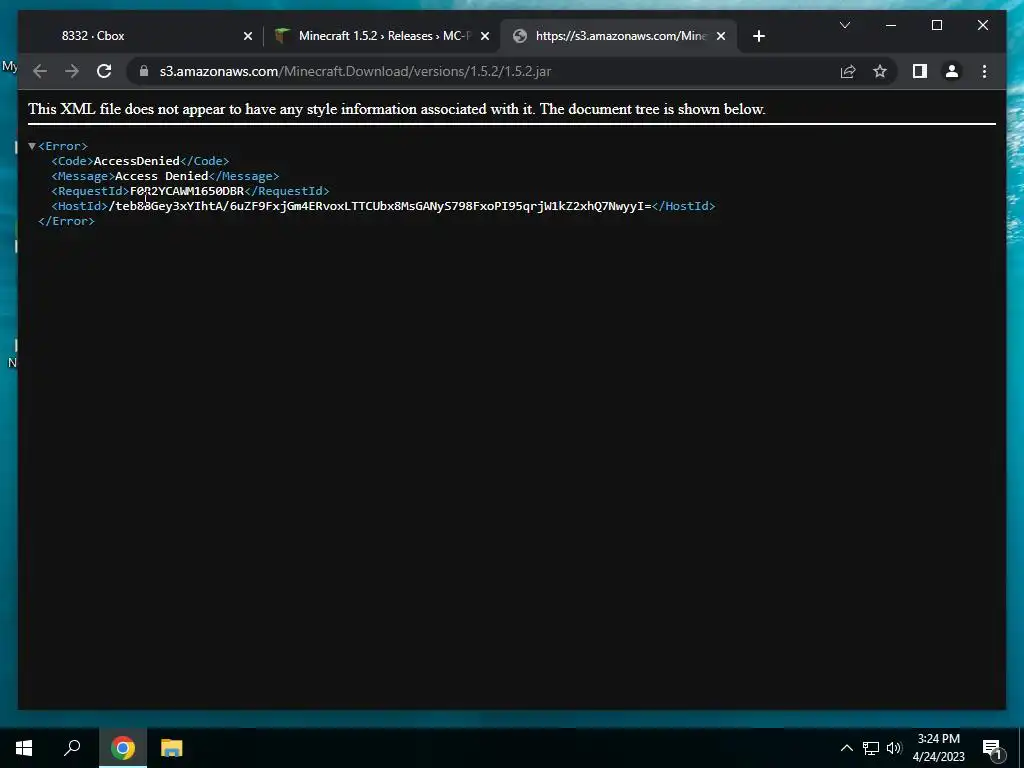Open File Explorer from taskbar
This screenshot has width=1024, height=768.
coord(171,748)
